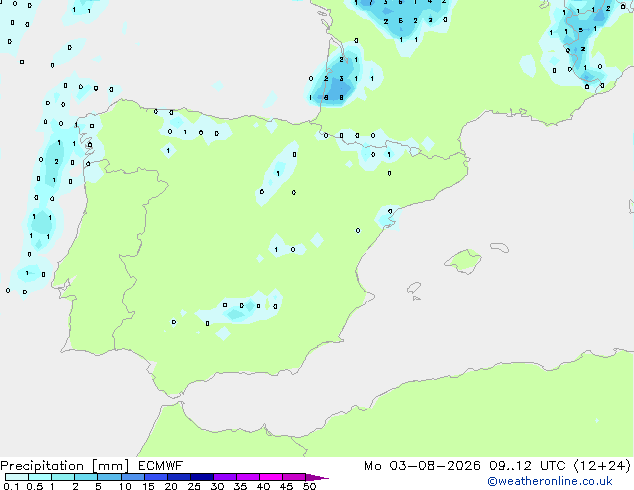Click the legend label "10"
Viewport: 634px width, 490px height.
coord(125,486)
